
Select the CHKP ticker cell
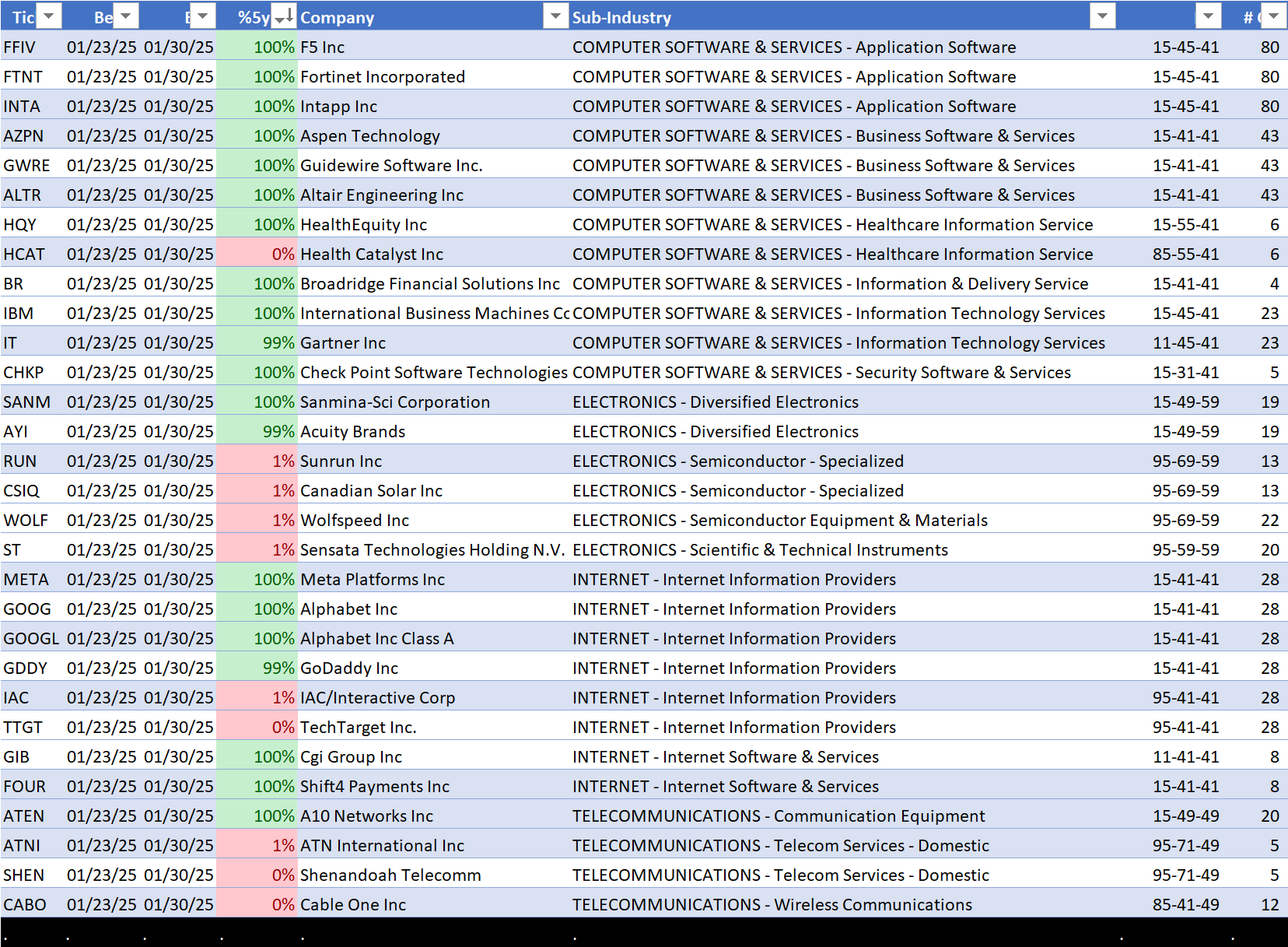32,372
